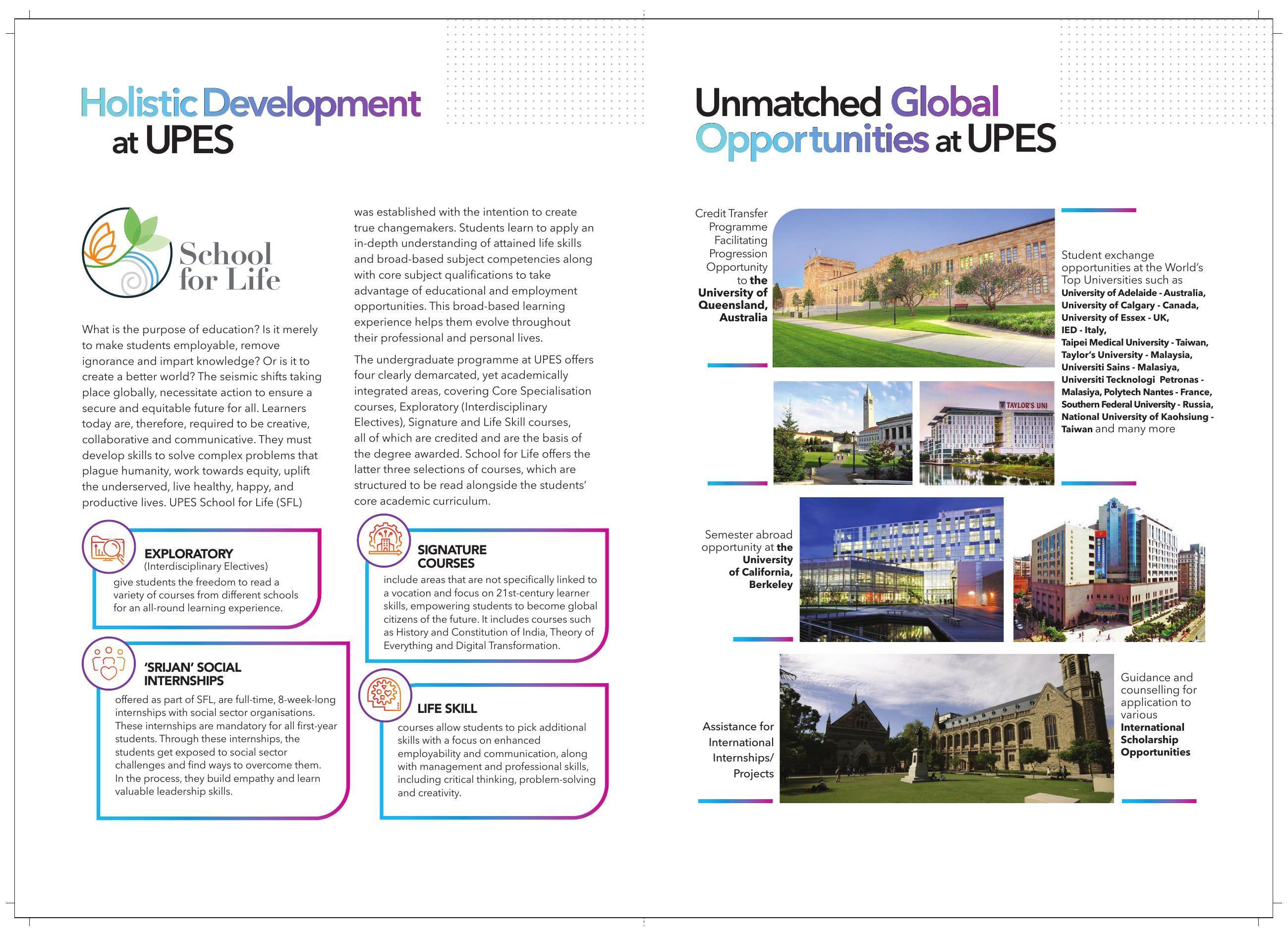Click the Srijan Social Internships people-heart icon
Image resolution: width=1288 pixels, height=937 pixels.
pos(109,664)
